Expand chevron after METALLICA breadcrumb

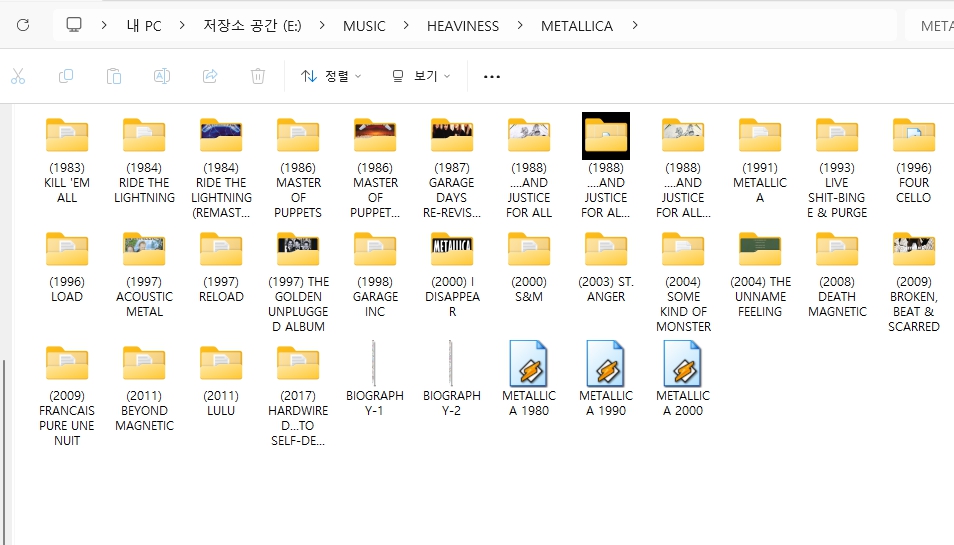tap(635, 25)
